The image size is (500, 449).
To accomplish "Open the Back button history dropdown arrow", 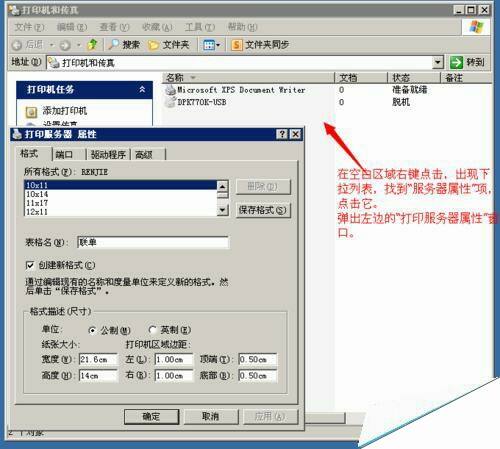I will click(51, 45).
